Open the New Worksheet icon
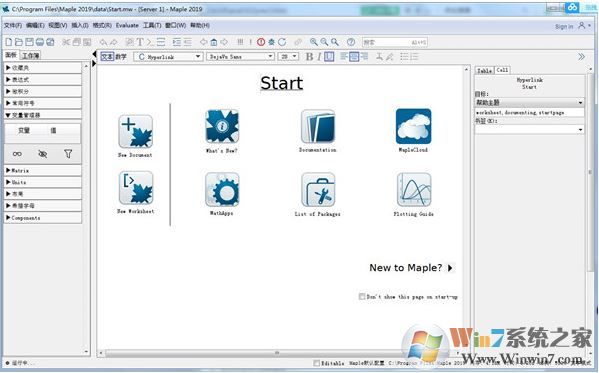Screen dimensions: 599x373 [136, 188]
